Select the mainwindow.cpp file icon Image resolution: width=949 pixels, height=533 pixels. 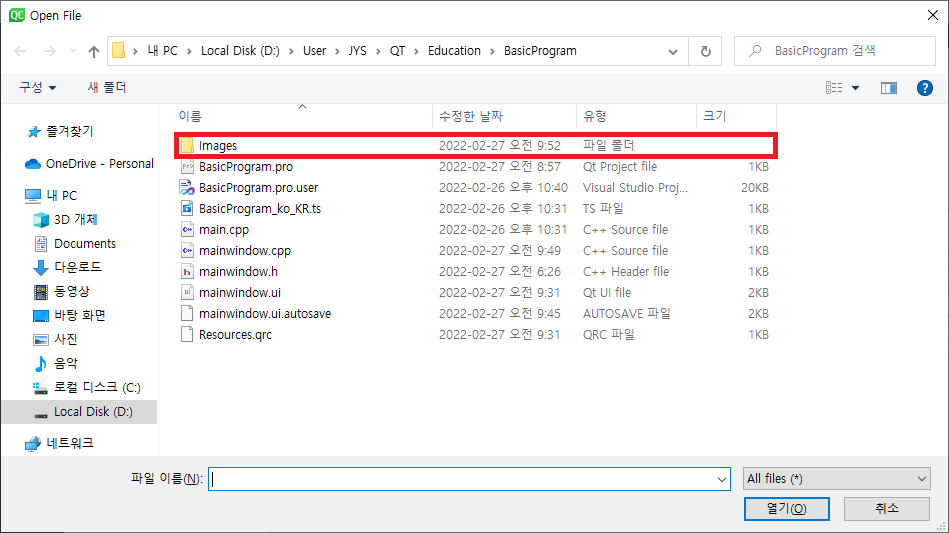pos(188,250)
